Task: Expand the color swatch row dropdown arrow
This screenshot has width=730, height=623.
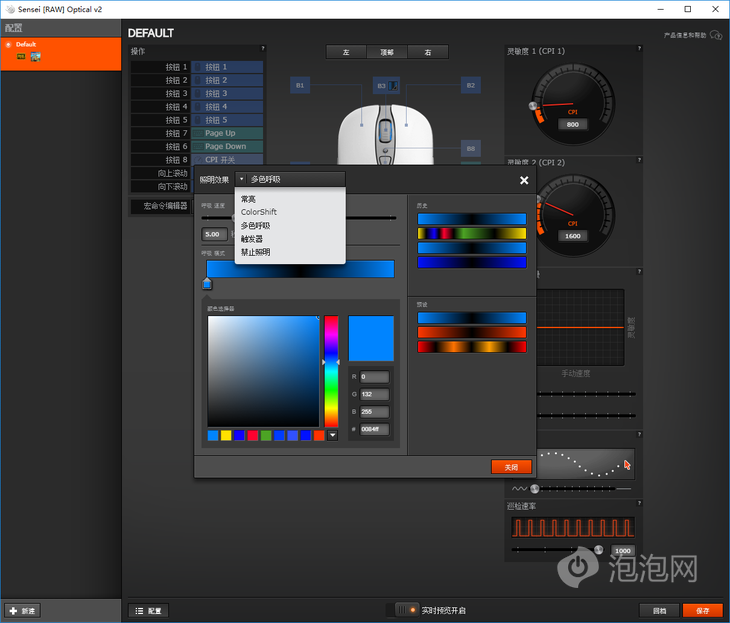Action: tap(332, 435)
